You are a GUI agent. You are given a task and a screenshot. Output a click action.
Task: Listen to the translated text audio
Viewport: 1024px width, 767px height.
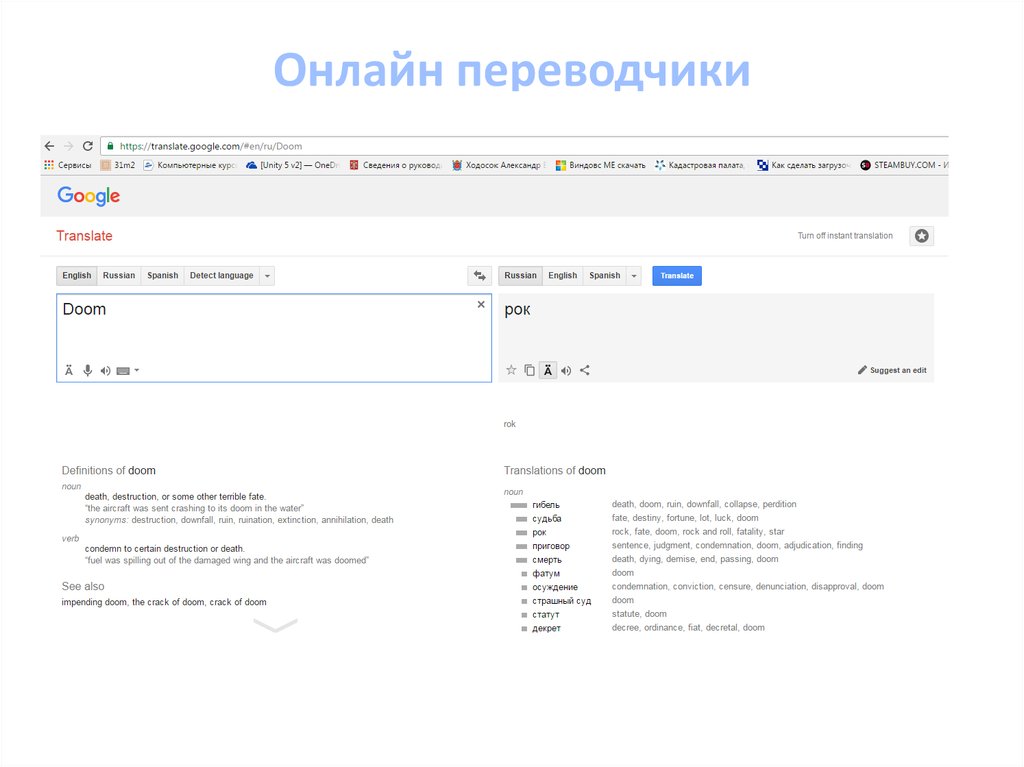pos(566,371)
